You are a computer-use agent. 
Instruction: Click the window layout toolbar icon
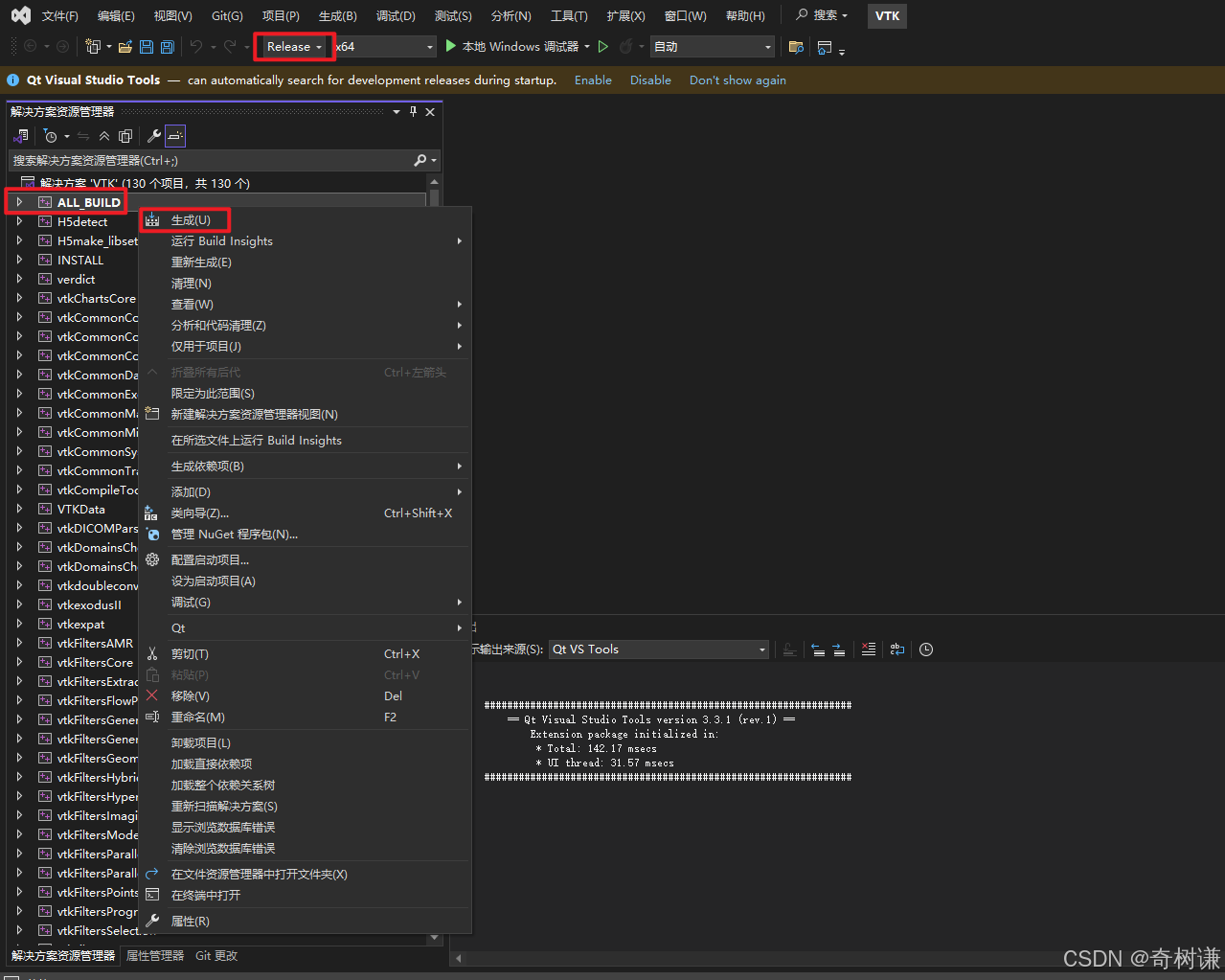click(825, 46)
